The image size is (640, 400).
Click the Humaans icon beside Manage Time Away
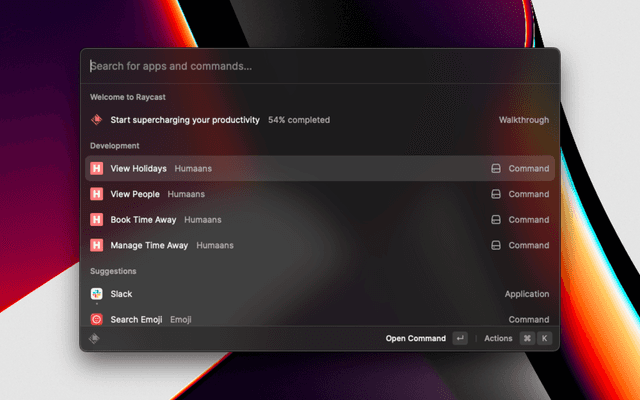click(x=97, y=244)
